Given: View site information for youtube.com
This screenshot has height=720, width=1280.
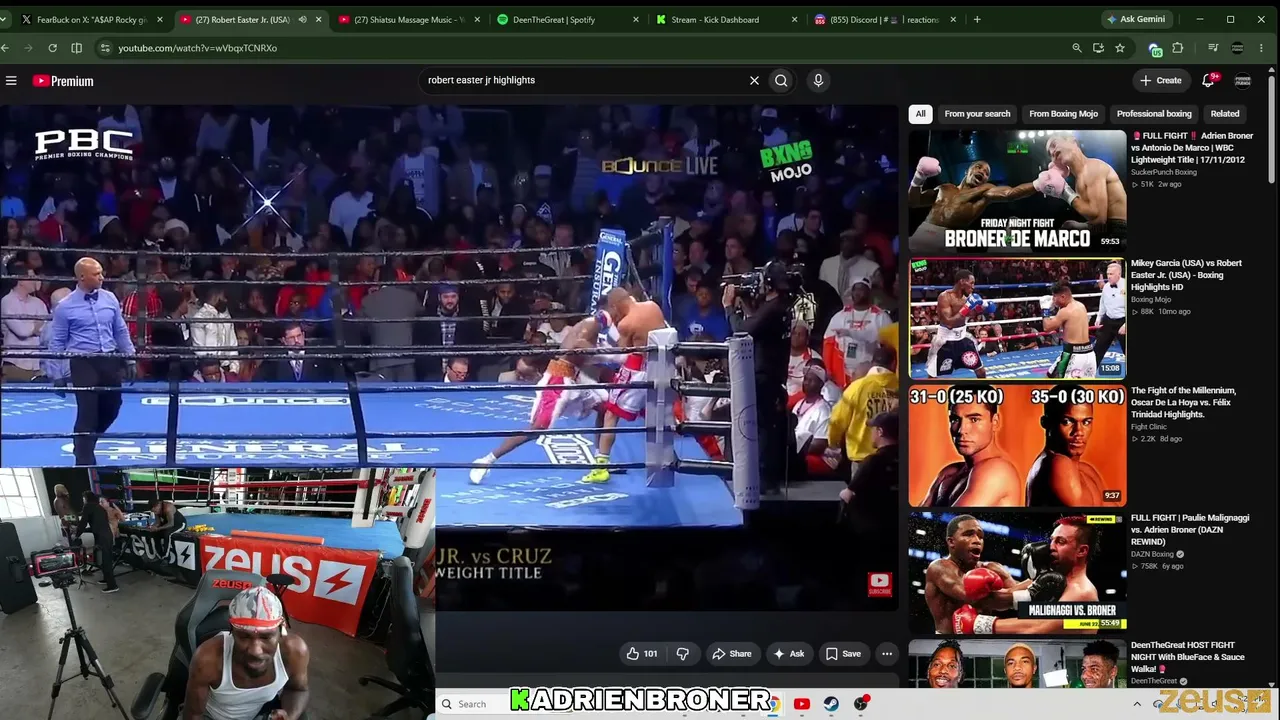Looking at the screenshot, I should (104, 48).
